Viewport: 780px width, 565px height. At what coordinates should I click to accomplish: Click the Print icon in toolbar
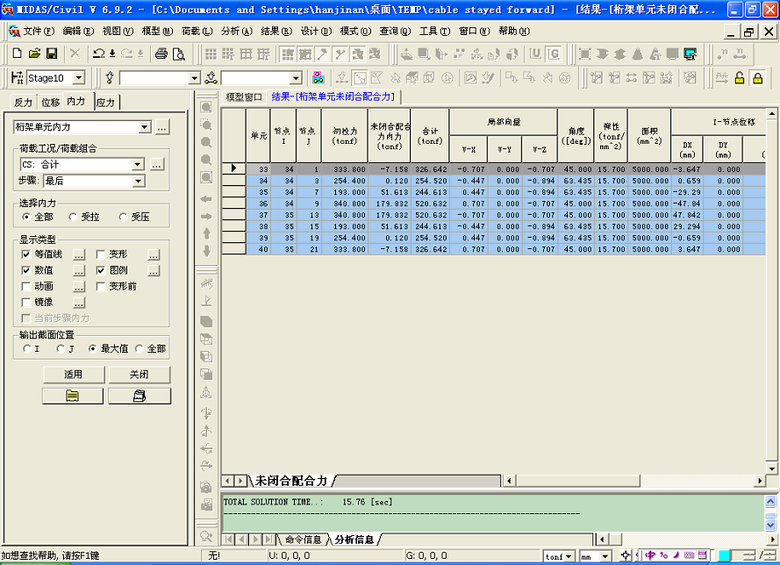[x=163, y=53]
